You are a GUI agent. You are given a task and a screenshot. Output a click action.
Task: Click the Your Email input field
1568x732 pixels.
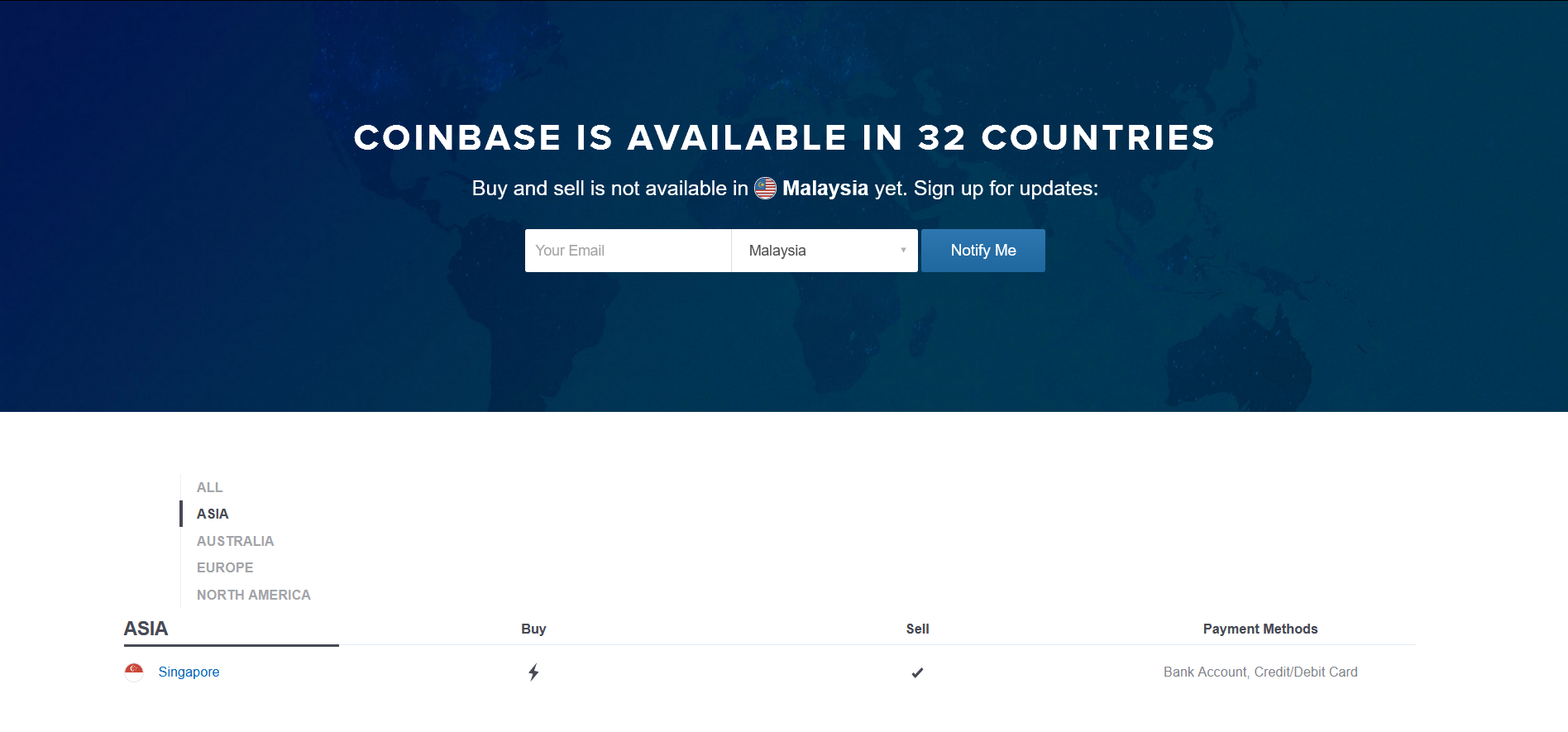tap(628, 251)
